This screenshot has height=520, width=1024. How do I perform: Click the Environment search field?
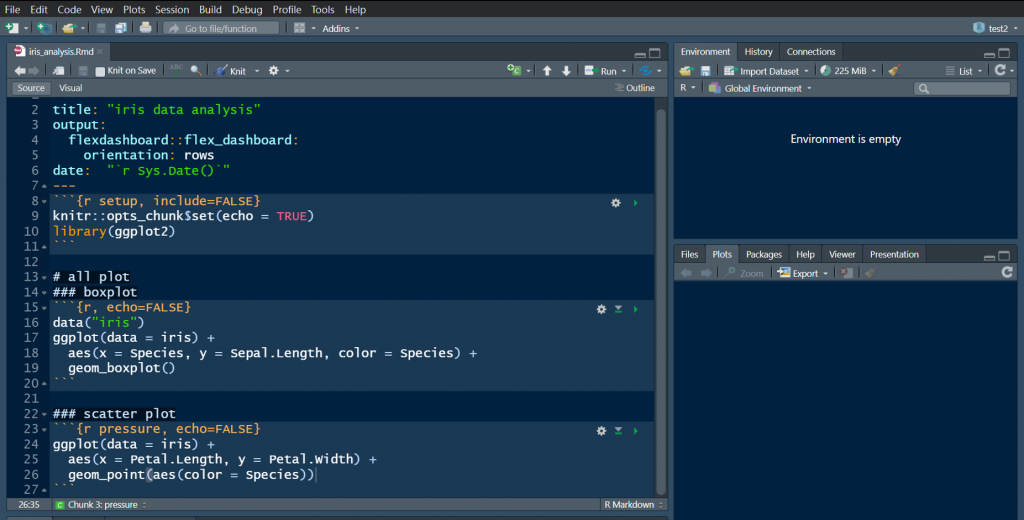962,88
